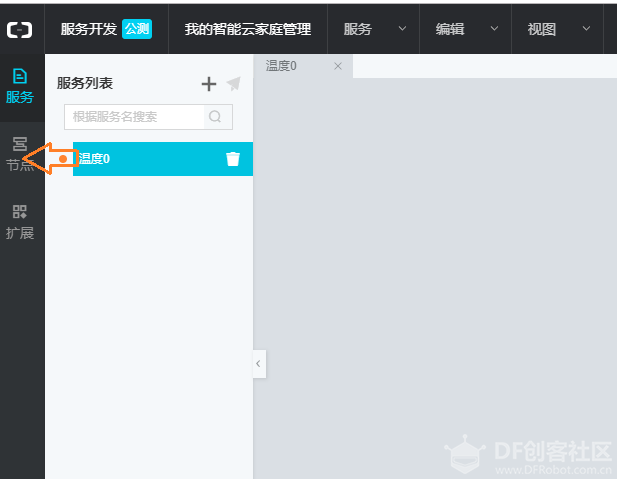Screen dimensions: 617x479
Task: Click the 公测 beta badge
Action: click(x=137, y=29)
